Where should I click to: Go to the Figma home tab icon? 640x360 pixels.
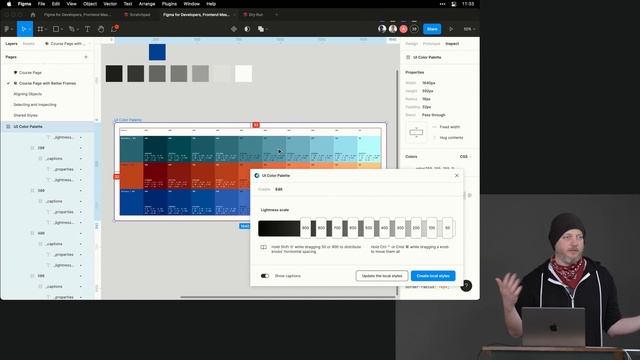[33, 15]
